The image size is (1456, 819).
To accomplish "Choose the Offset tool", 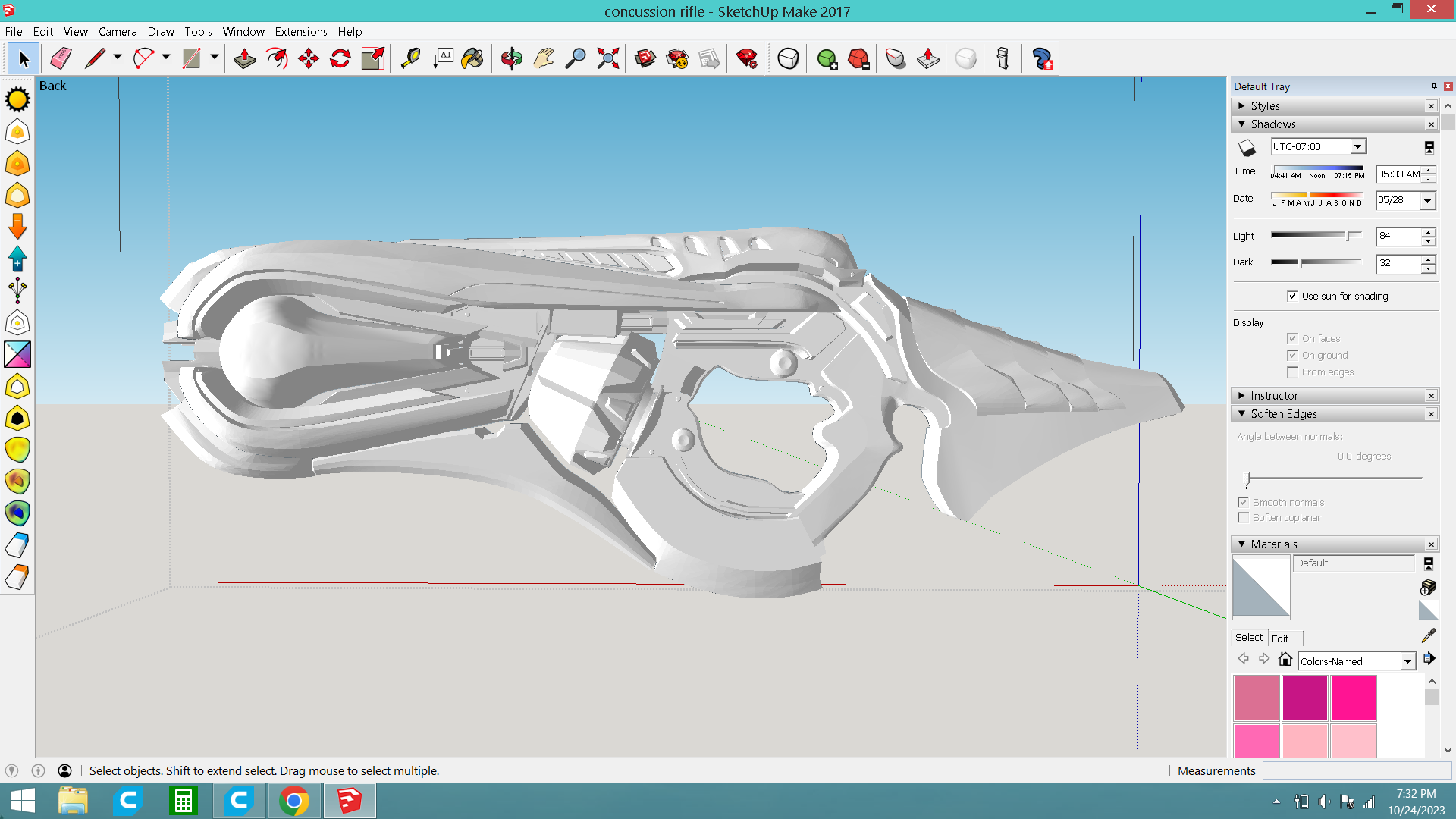I will (x=277, y=58).
